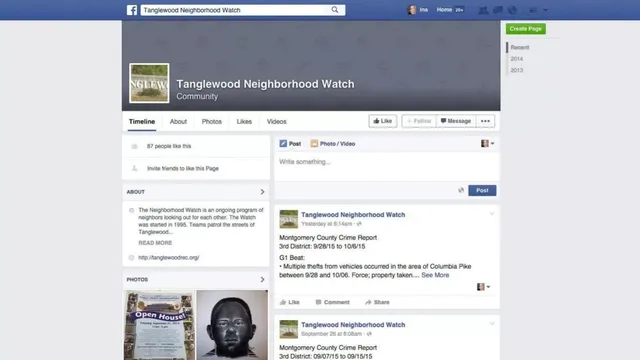This screenshot has height=360, width=640.
Task: Like the first crime report post
Action: pos(290,302)
